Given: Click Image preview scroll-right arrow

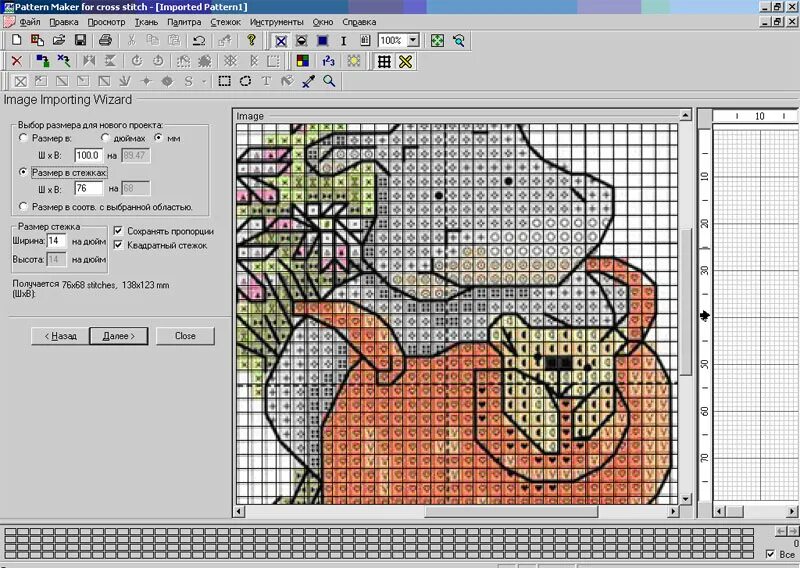Looking at the screenshot, I should point(673,511).
